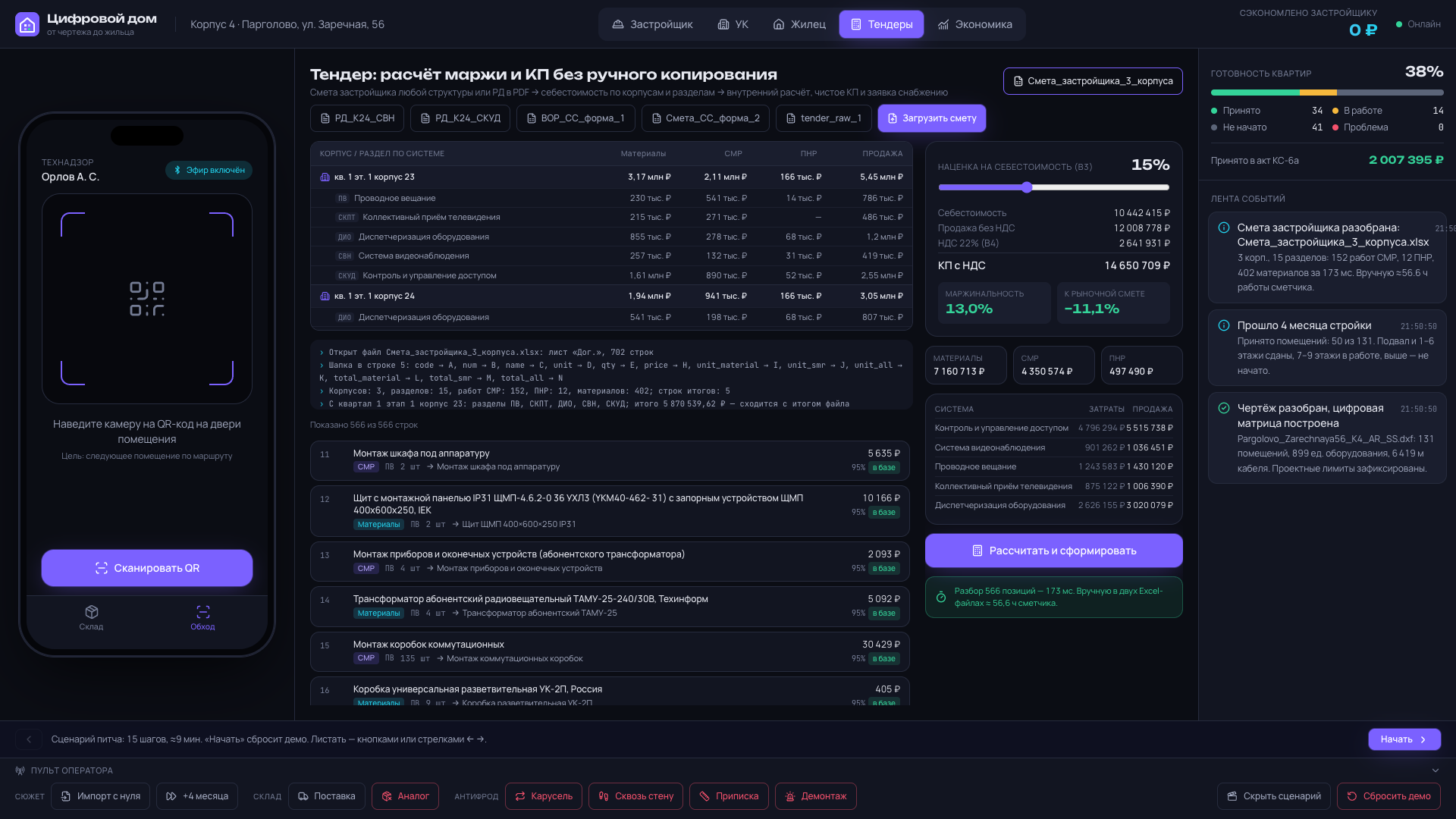Click the timer icon in the green summary note
The width and height of the screenshot is (1456, 819).
pyautogui.click(x=941, y=597)
